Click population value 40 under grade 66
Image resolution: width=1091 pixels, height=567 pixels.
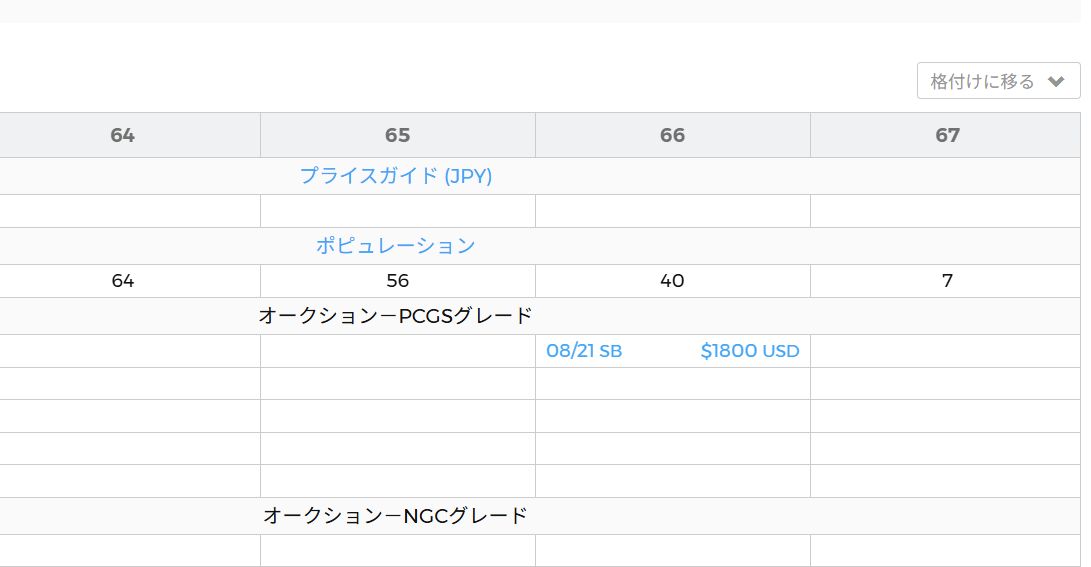[673, 281]
